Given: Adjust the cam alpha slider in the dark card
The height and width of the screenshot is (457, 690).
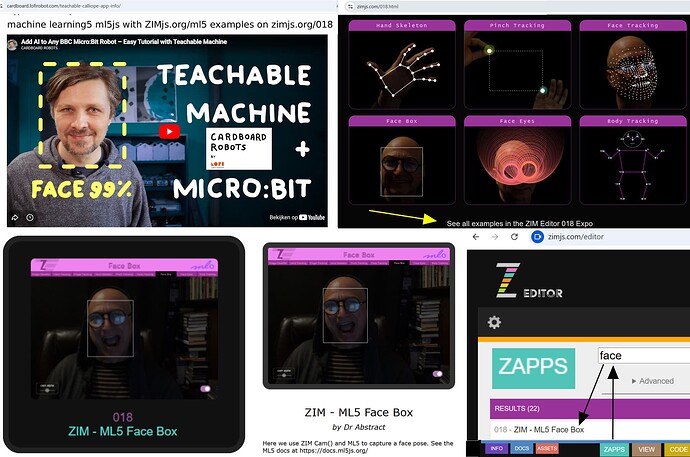Looking at the screenshot, I should [x=47, y=389].
